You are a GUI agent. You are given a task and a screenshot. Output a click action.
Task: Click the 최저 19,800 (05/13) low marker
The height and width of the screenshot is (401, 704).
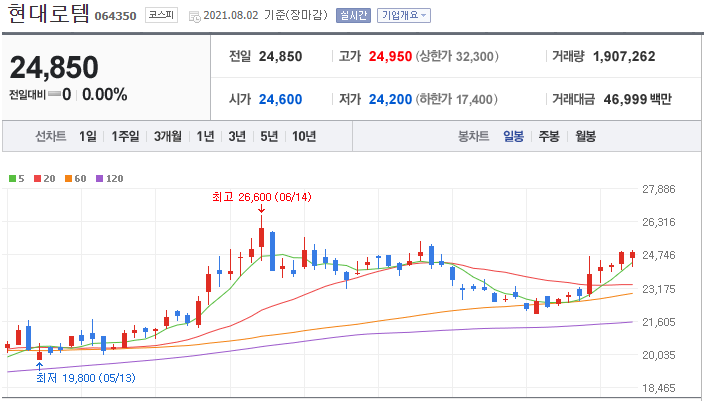[85, 378]
